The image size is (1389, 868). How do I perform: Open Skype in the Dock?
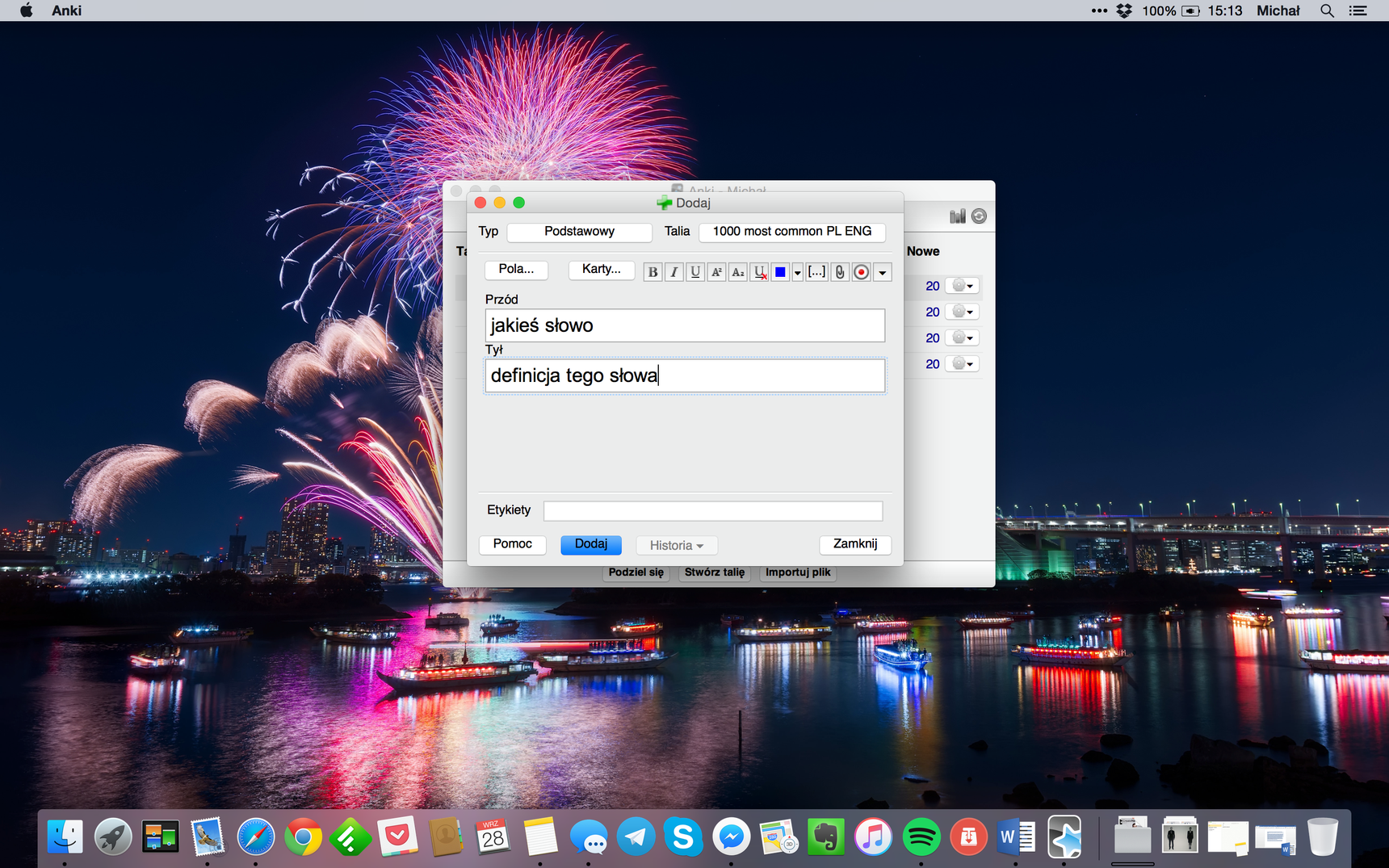tap(683, 837)
